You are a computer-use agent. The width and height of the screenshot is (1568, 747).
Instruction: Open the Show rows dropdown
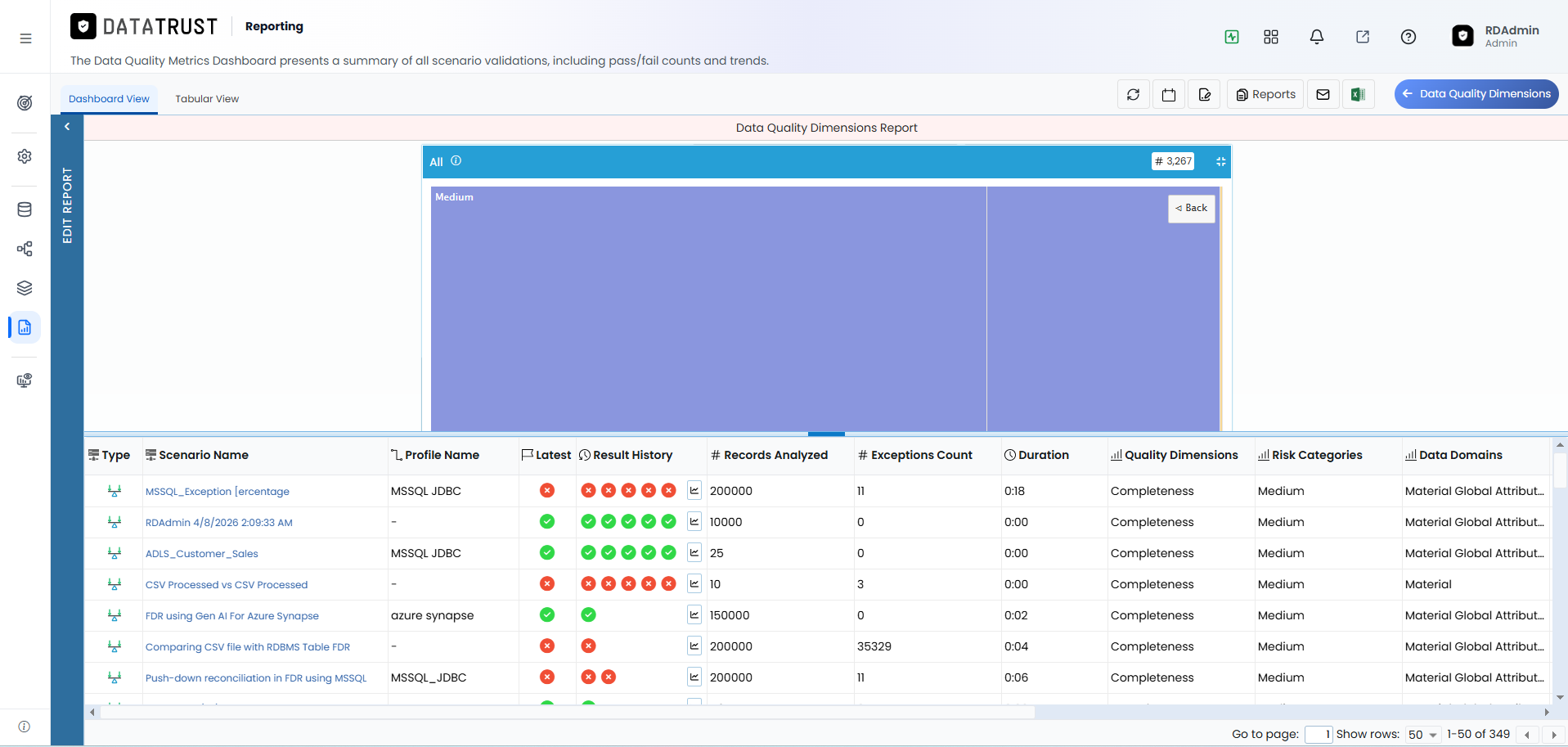(1423, 735)
